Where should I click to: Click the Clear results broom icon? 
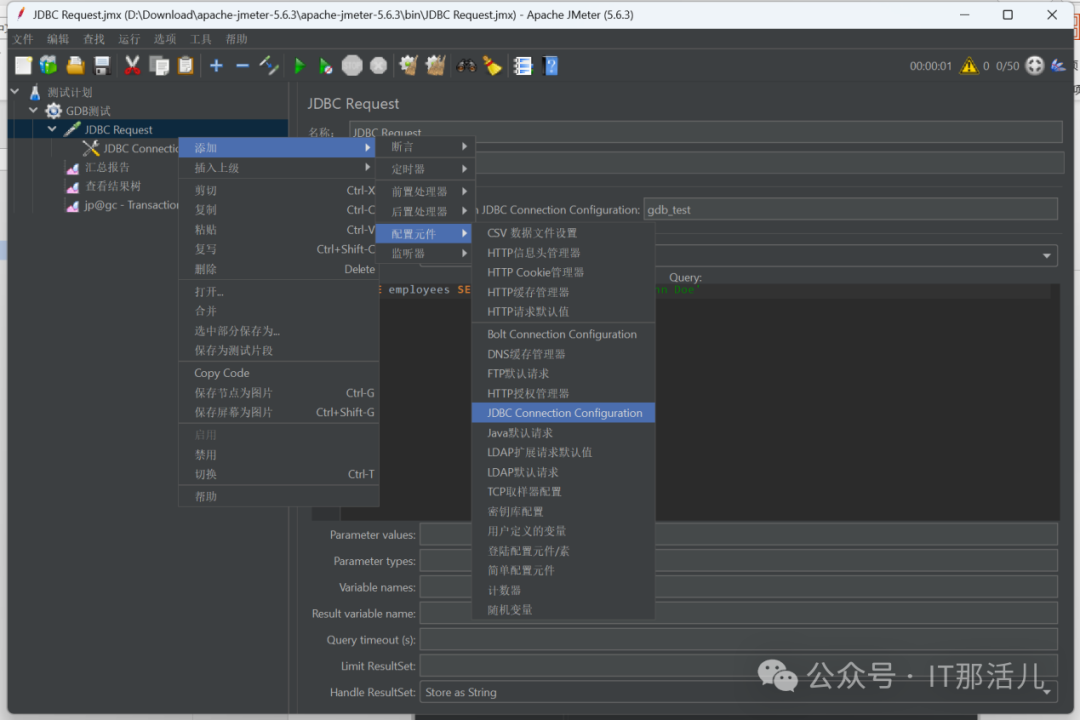click(x=408, y=65)
